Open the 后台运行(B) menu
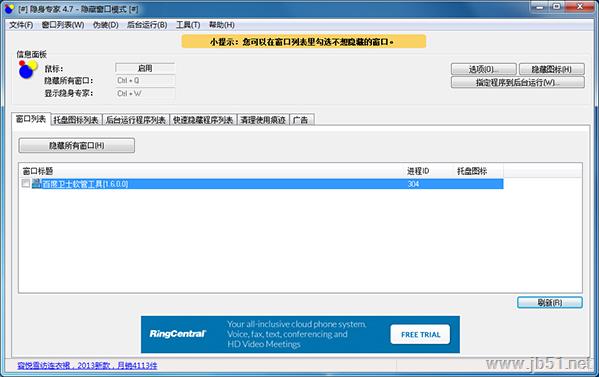Screen dimensions: 599x377 (x=147, y=25)
